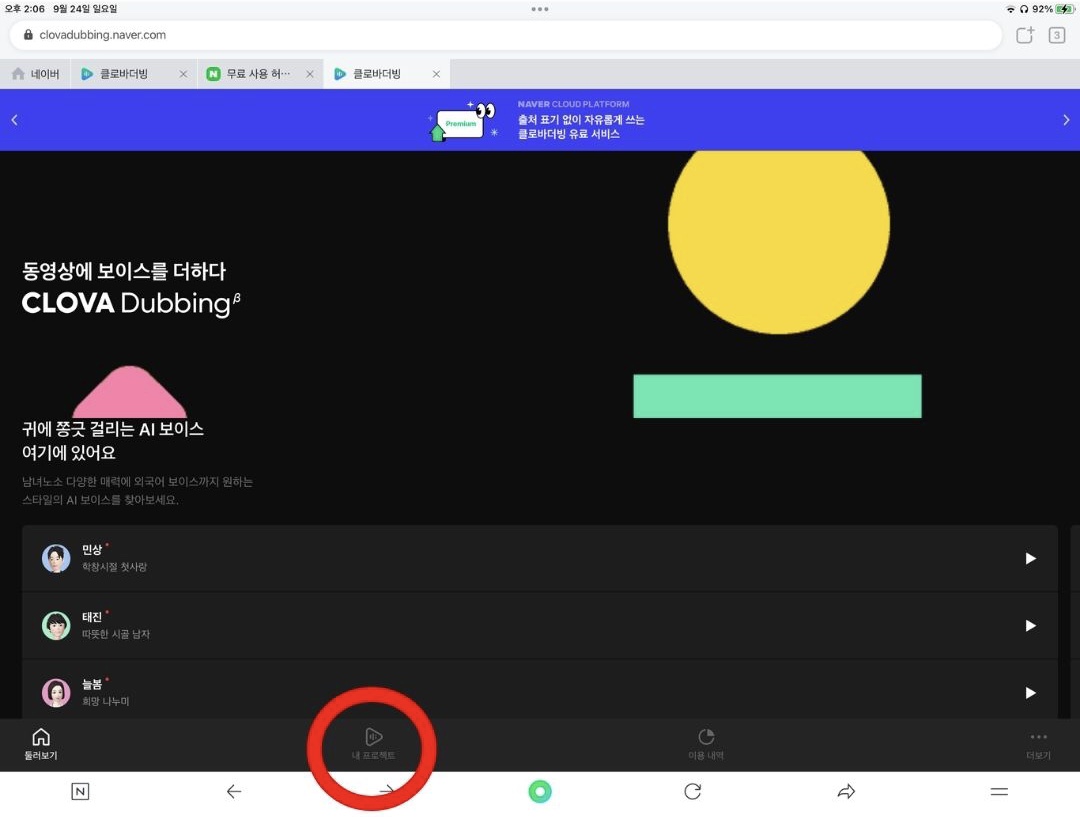Select the 늘봄 avatar
The height and width of the screenshot is (817, 1080).
coord(56,692)
